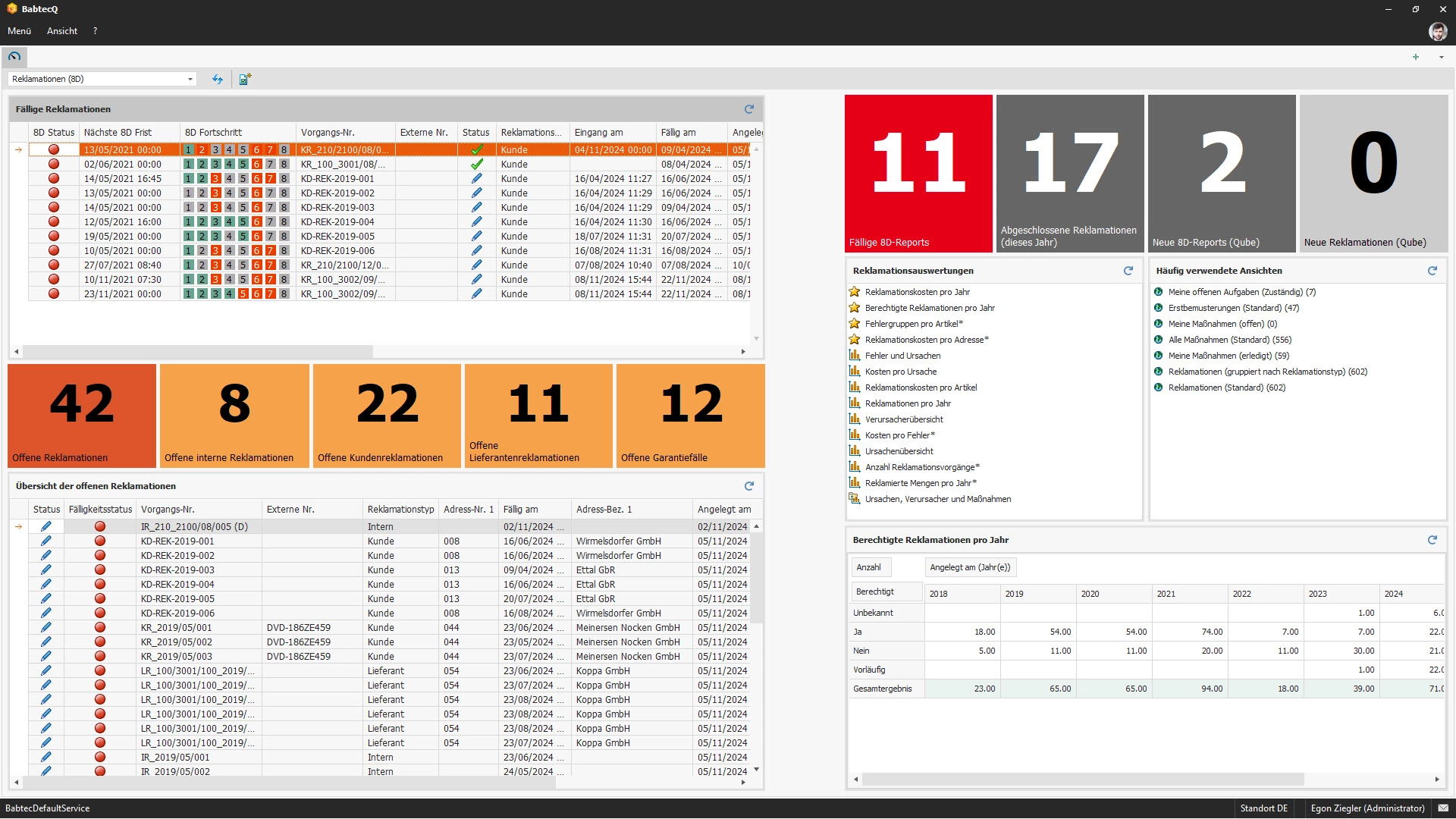Open the Ansicht menu
This screenshot has height=819, width=1456.
coord(62,31)
